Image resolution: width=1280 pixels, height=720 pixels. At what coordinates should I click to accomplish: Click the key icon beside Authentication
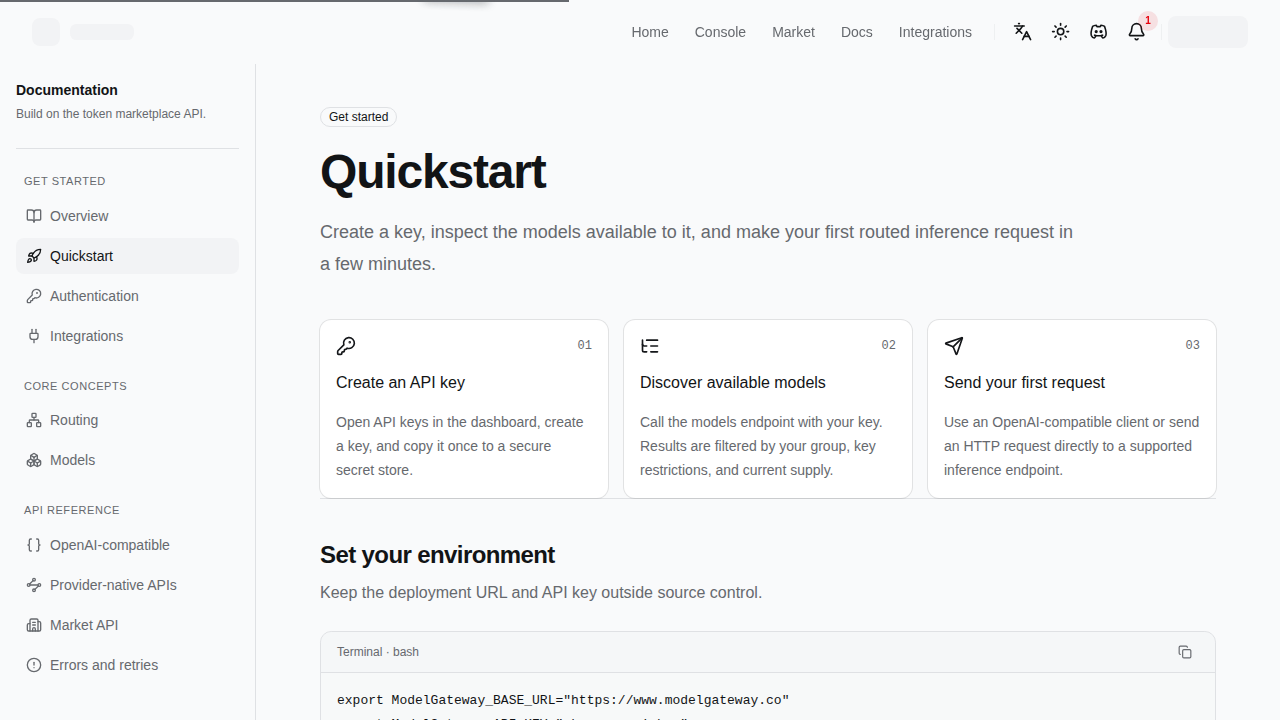34,296
